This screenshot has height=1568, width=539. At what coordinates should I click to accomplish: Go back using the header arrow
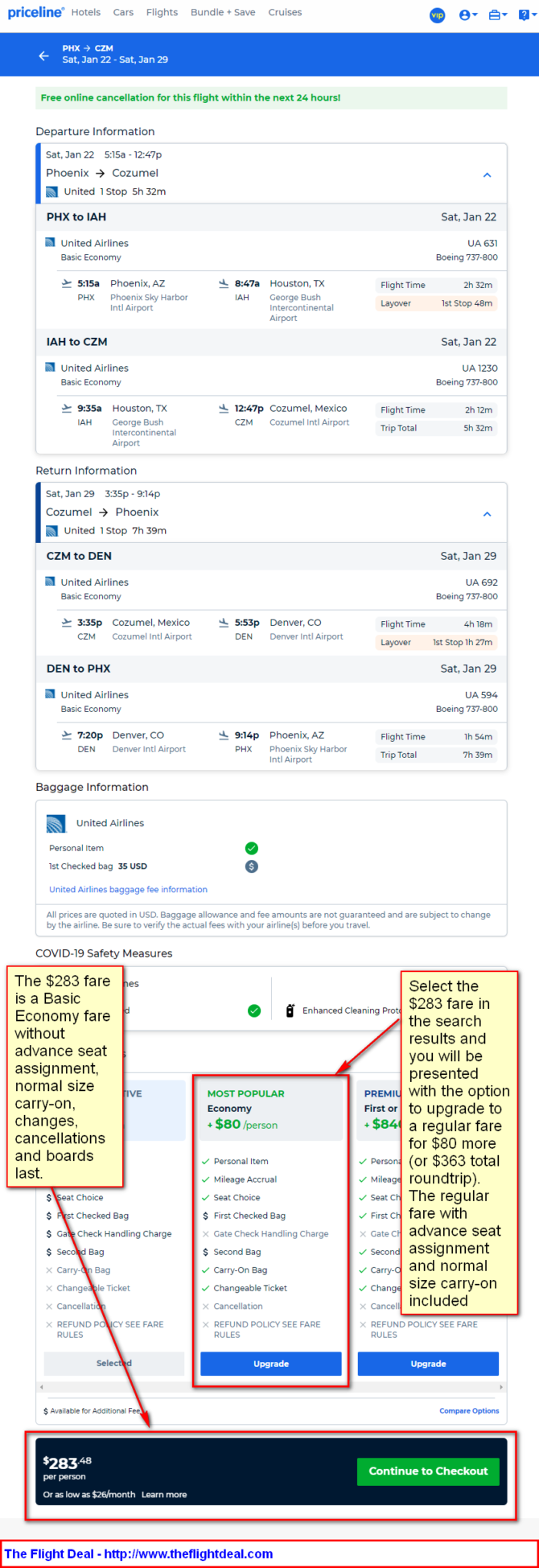click(x=43, y=56)
